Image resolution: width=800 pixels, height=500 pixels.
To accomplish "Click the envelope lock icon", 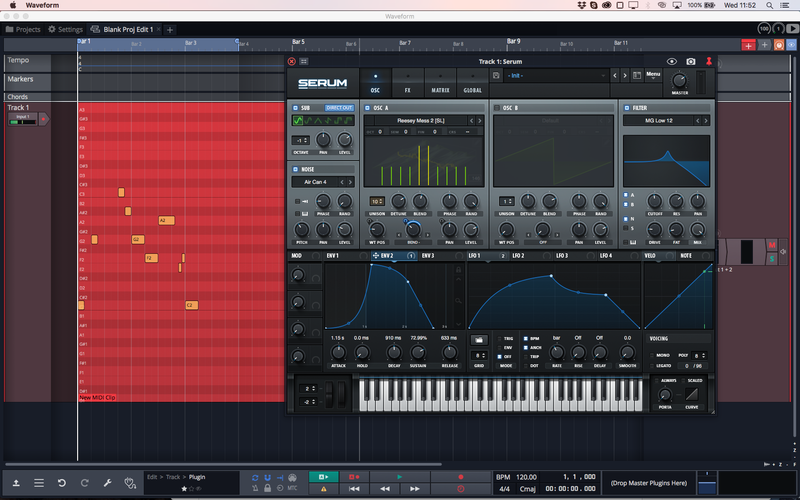I will (x=458, y=269).
